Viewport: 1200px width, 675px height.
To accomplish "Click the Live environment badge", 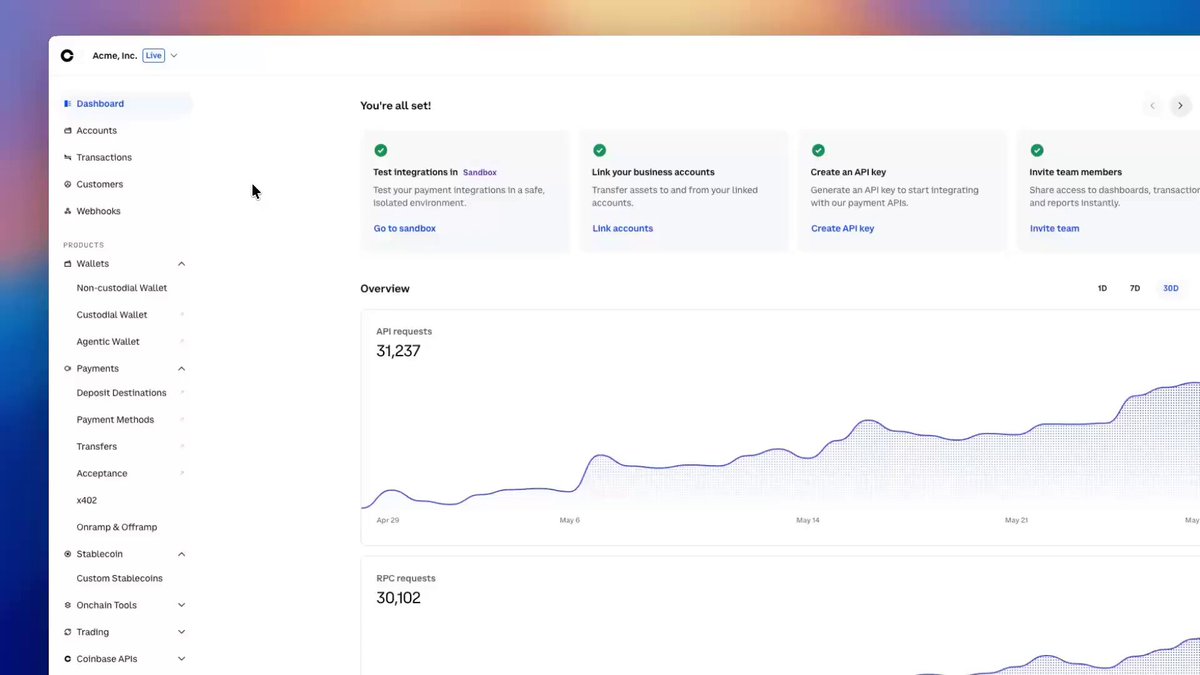I will 153,56.
